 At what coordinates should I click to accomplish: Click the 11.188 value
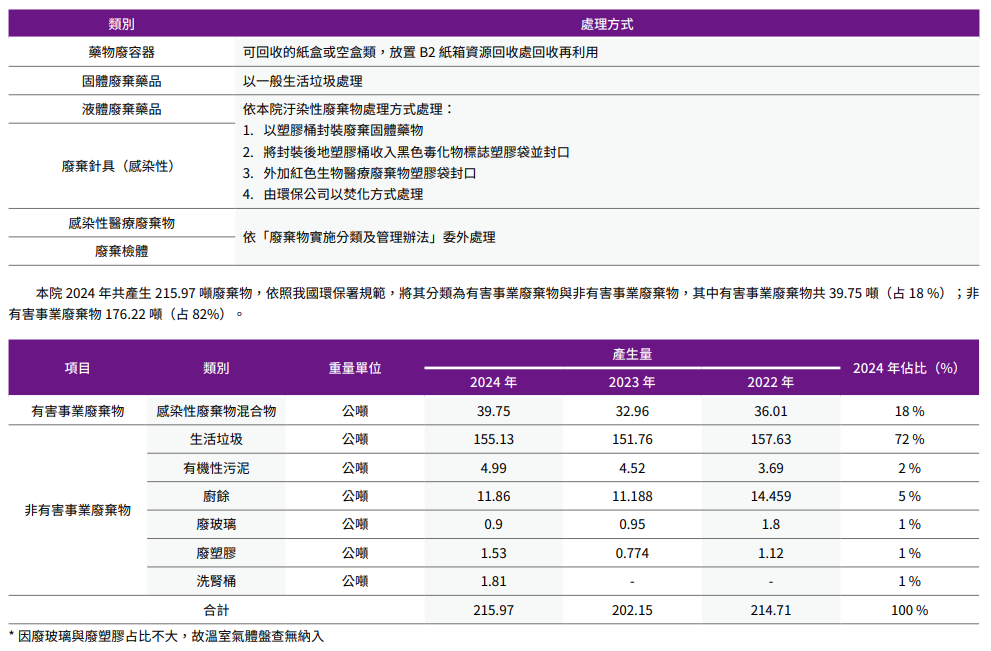[632, 496]
